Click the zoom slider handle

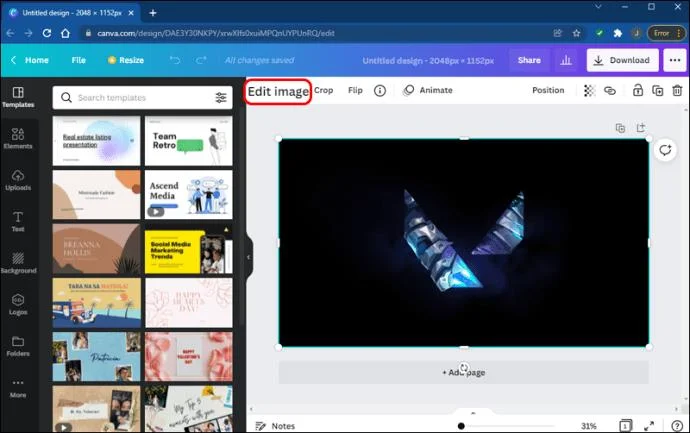click(461, 426)
